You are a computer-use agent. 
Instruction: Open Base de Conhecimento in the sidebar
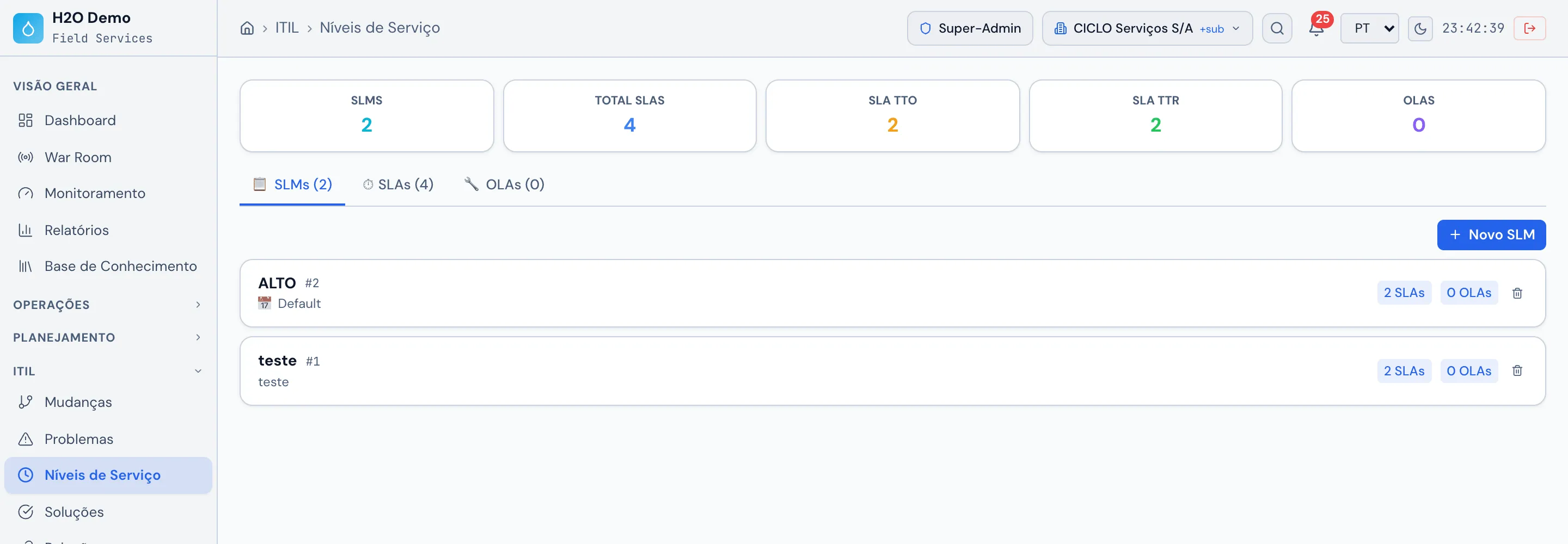[x=108, y=266]
